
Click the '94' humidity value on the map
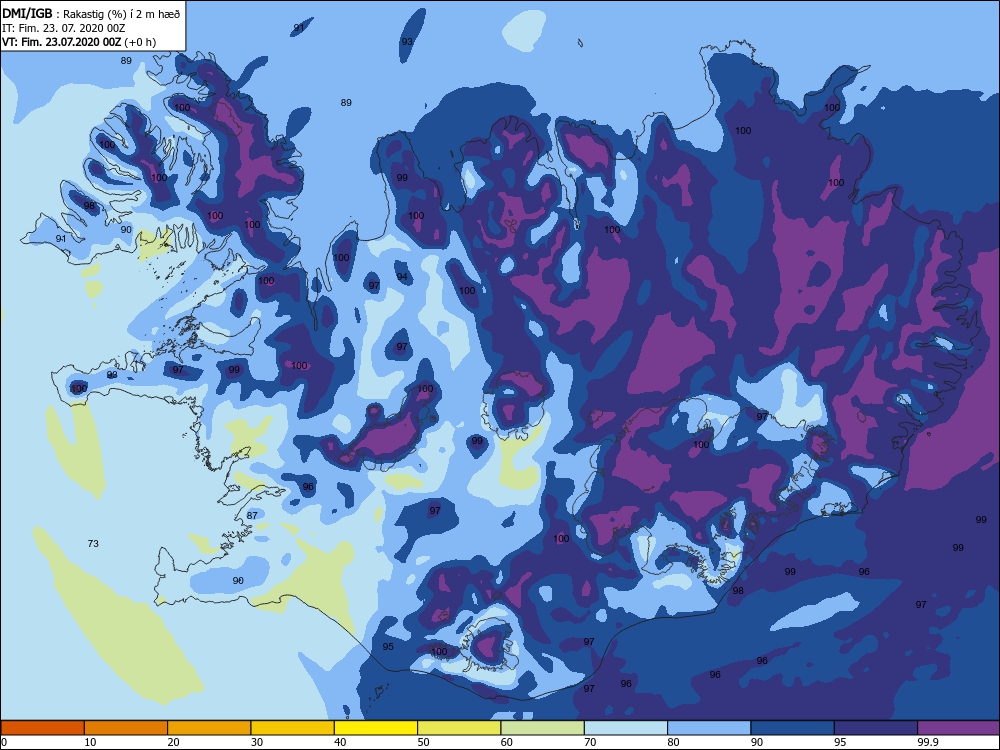[x=402, y=276]
